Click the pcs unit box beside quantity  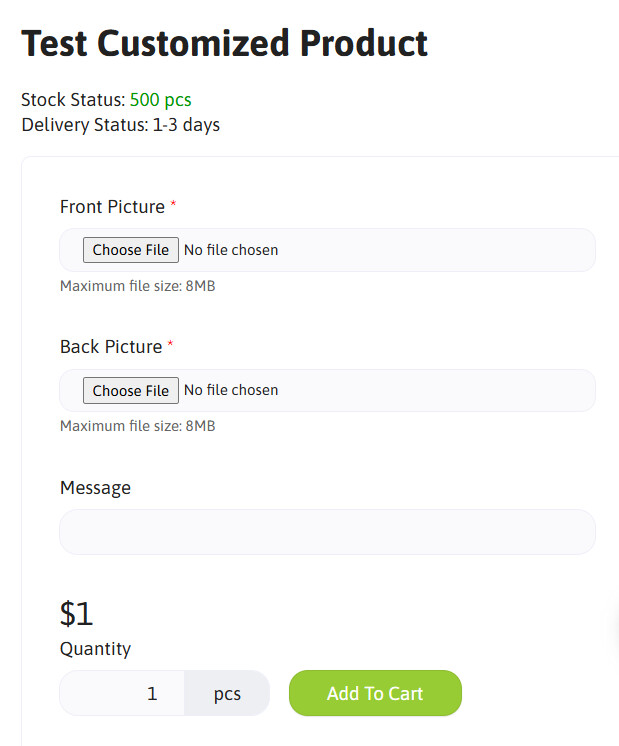click(227, 693)
